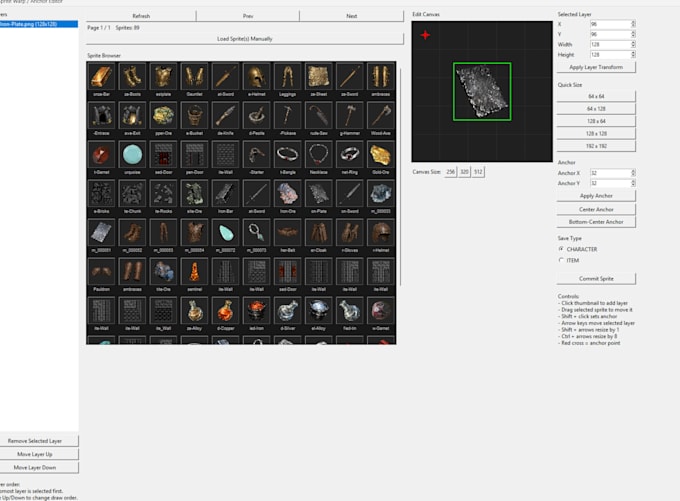Screen dimensions: 680x501
Task: Set canvas size to 256
Action: [451, 172]
